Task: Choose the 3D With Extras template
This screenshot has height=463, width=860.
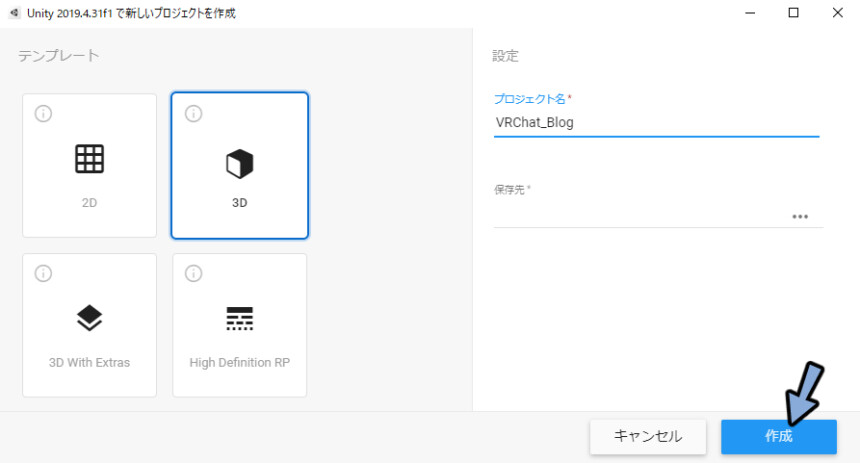Action: pos(89,325)
